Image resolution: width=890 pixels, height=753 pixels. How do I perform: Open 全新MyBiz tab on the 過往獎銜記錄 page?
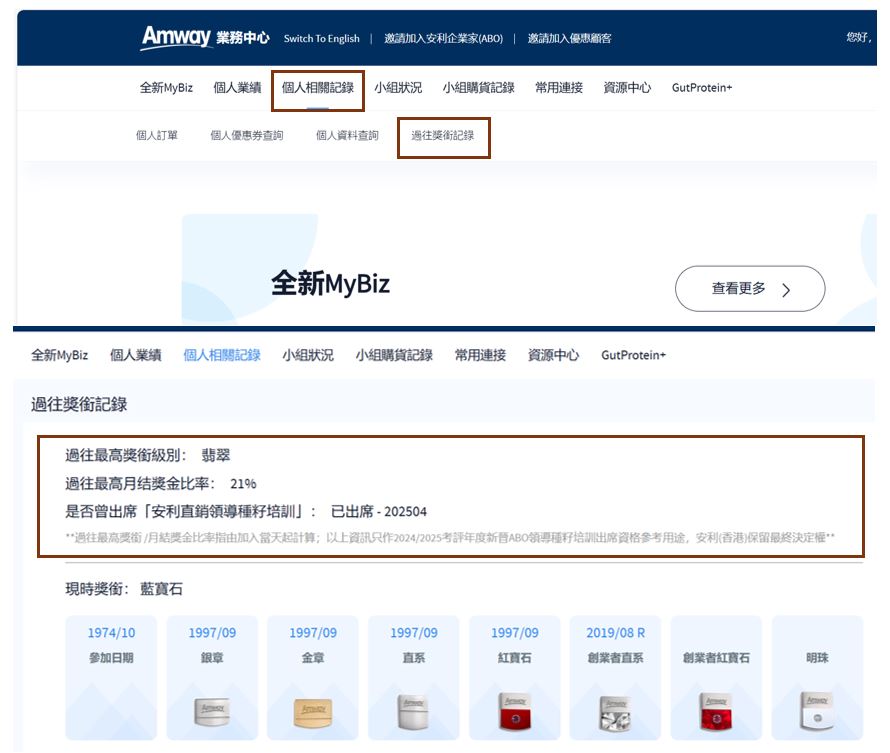(x=60, y=355)
